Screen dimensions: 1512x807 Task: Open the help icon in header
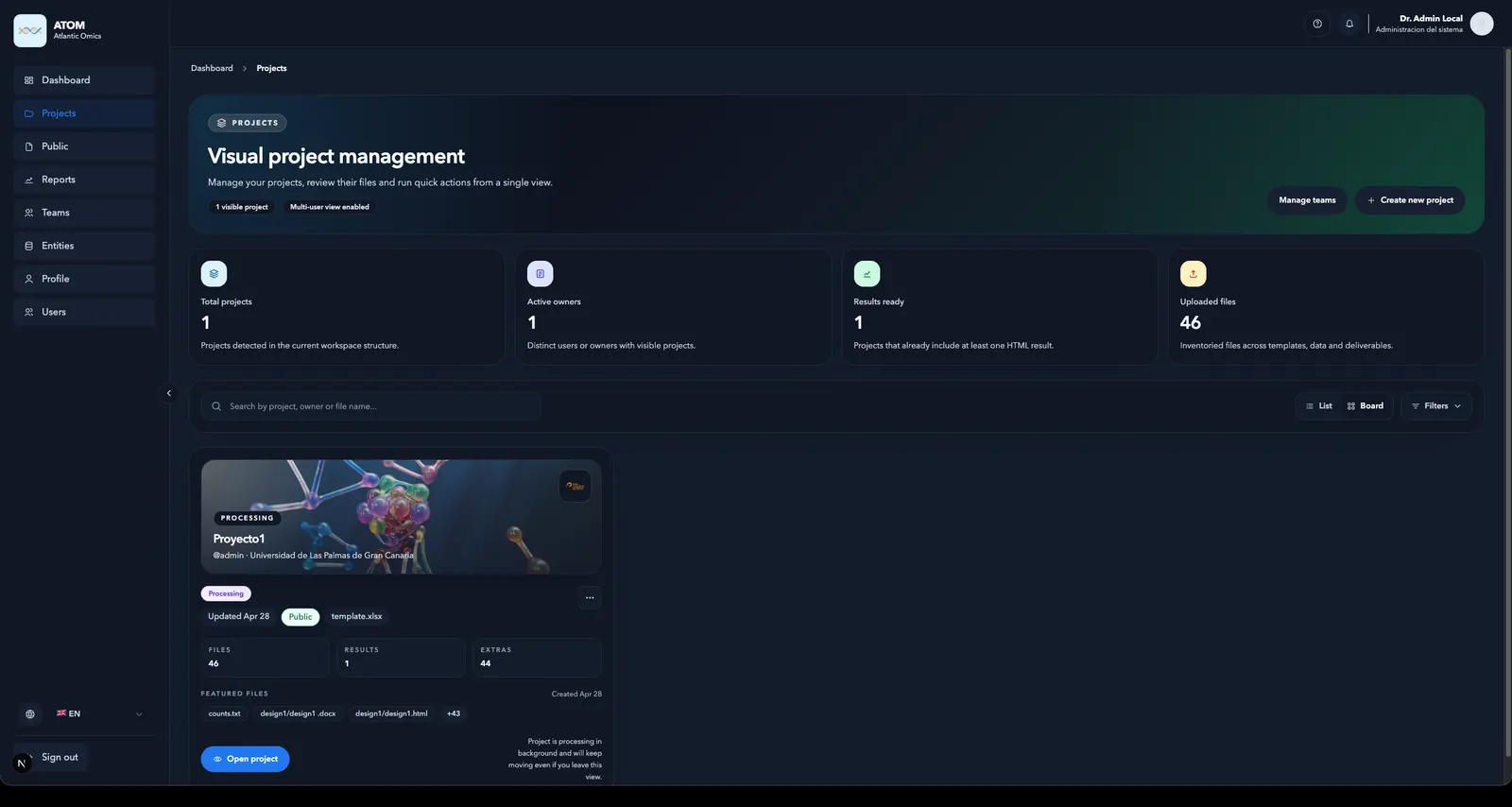1317,24
